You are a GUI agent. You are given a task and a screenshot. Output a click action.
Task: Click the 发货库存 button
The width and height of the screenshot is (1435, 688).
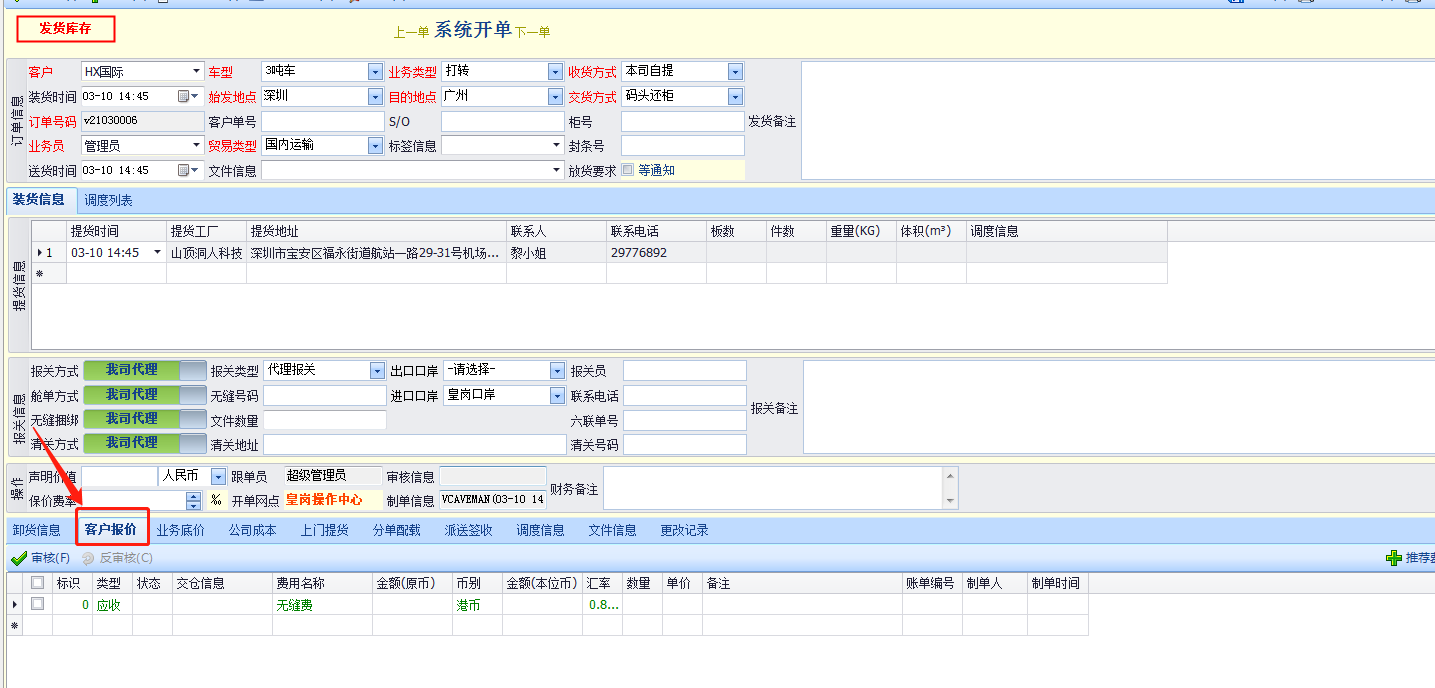coord(66,29)
